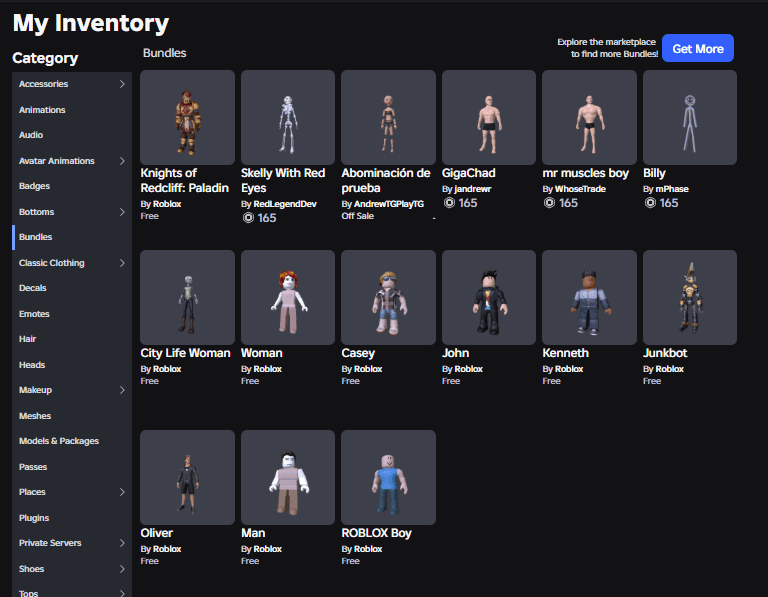Click the Free label under John
This screenshot has height=597, width=768.
pyautogui.click(x=451, y=381)
